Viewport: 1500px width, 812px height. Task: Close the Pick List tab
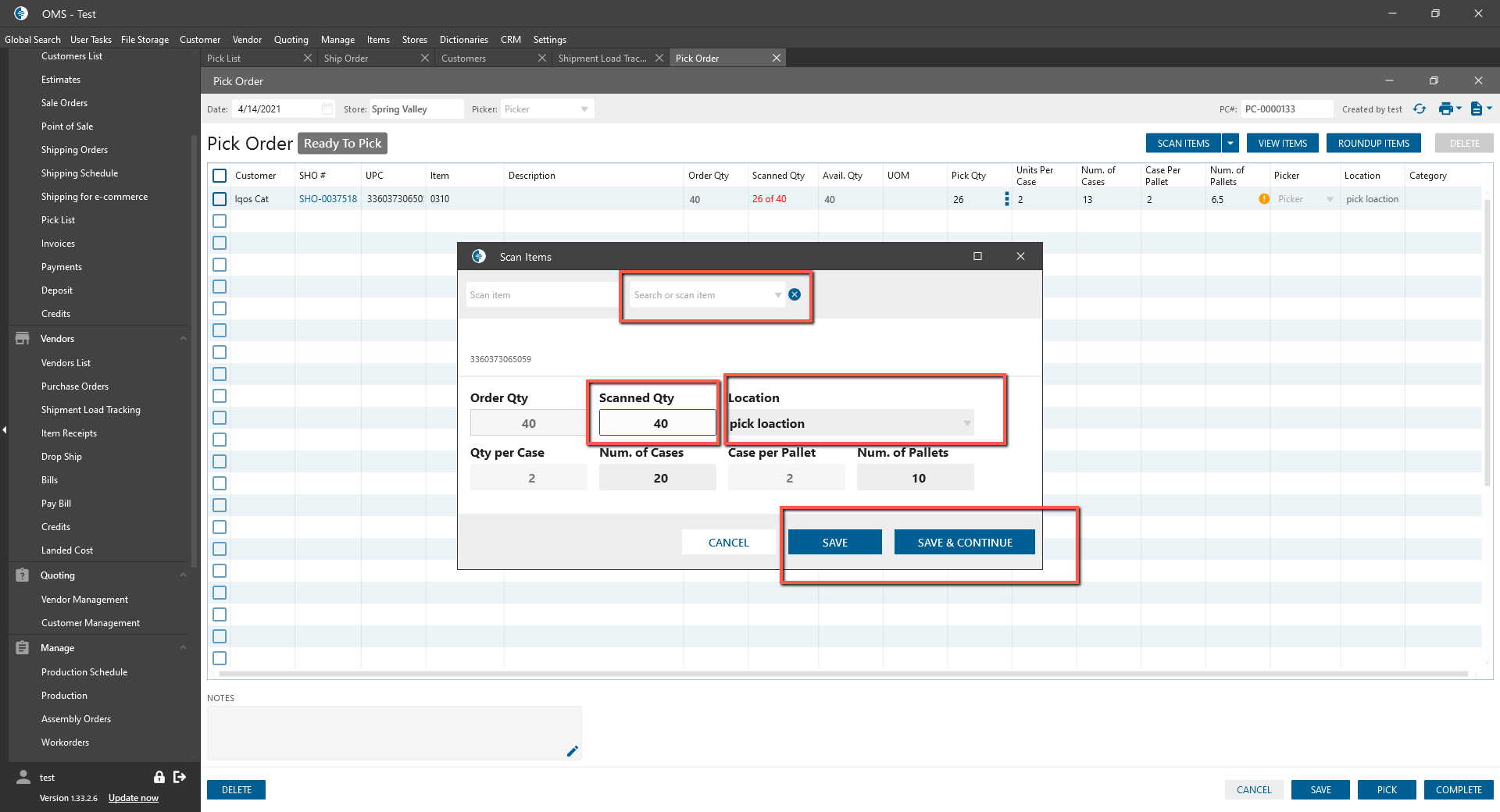pos(308,59)
